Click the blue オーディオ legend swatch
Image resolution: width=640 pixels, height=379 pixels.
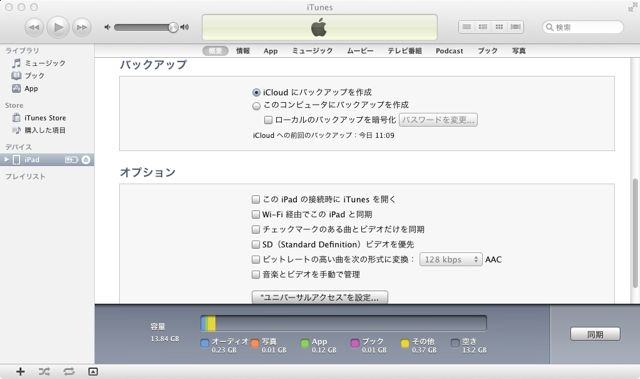coord(205,344)
